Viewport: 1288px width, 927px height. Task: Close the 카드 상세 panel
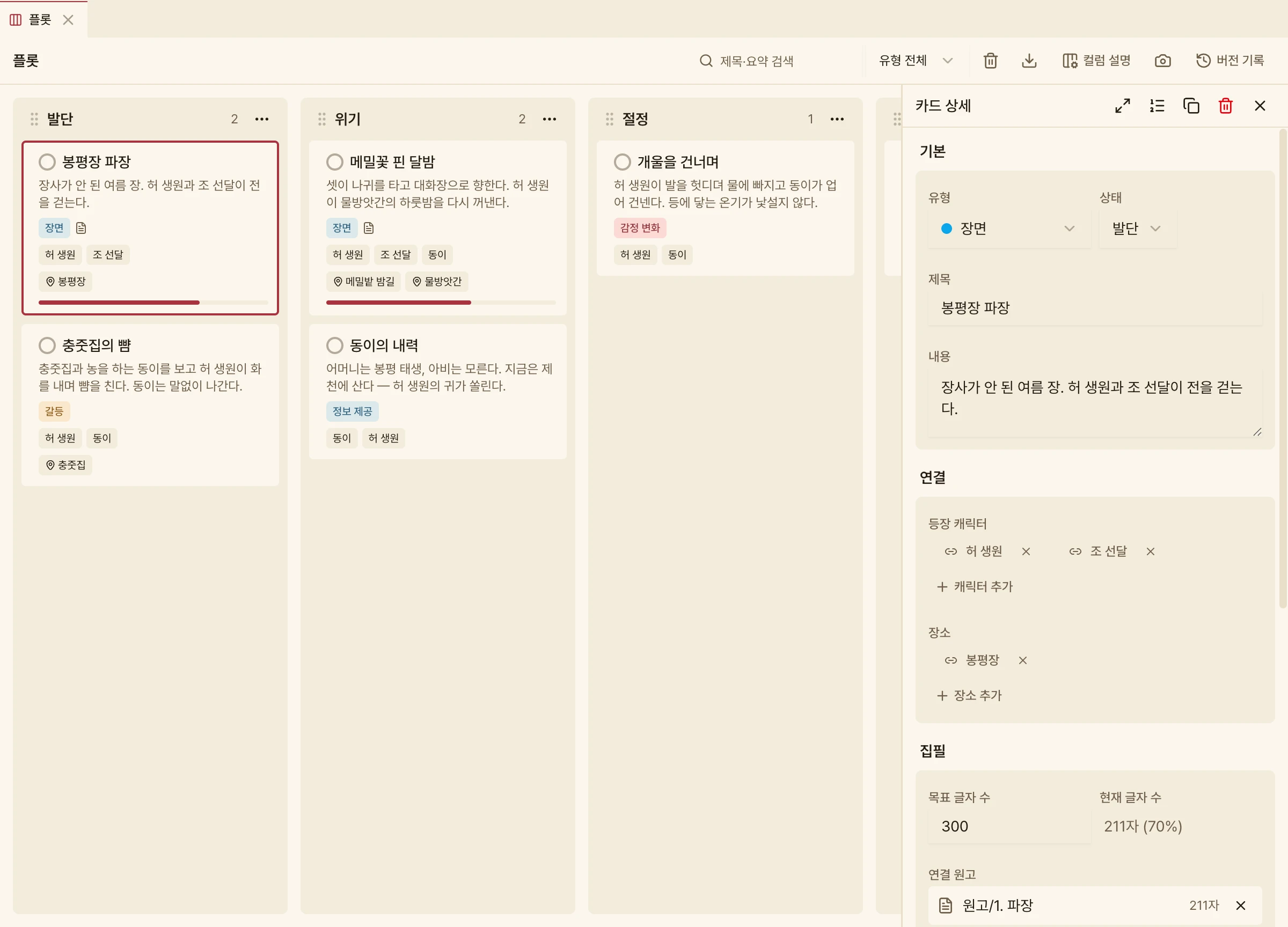(1260, 106)
